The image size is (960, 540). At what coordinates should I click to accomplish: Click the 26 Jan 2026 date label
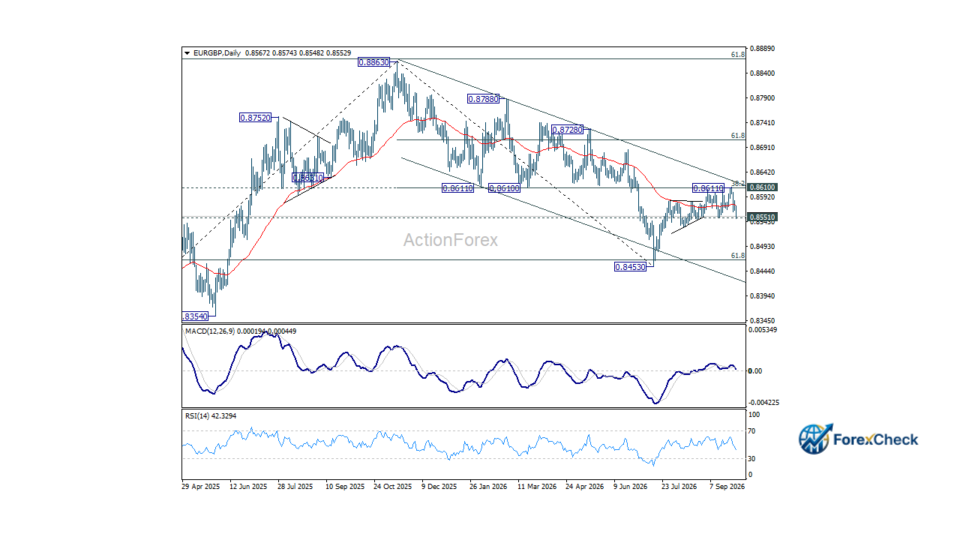488,487
